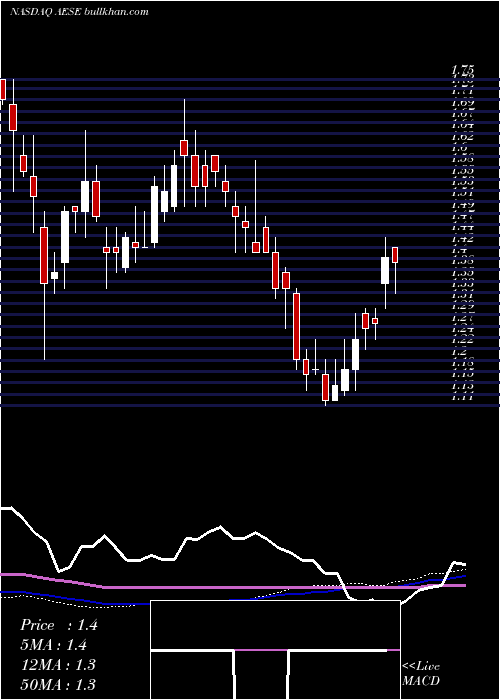Image resolution: width=500 pixels, height=700 pixels.
Task: Select the '5MA : 1.4' value
Action: point(54,645)
